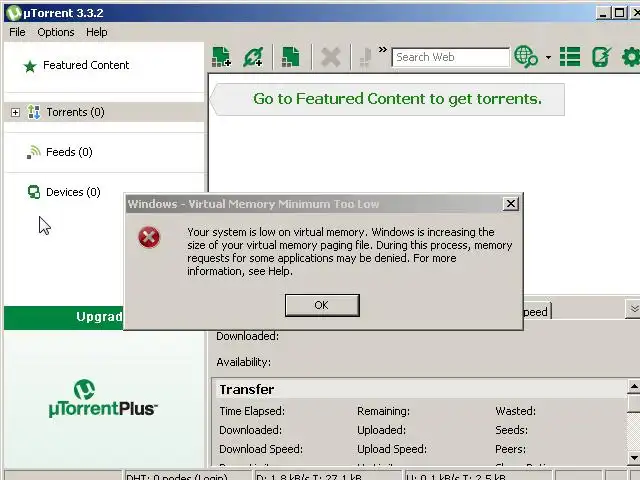Collapse the detail pane with double chevron
Screen dimensions: 640x480
point(633,309)
